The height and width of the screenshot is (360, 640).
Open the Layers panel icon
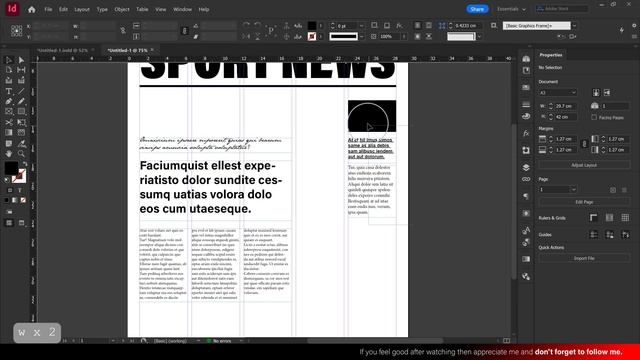pos(526,168)
